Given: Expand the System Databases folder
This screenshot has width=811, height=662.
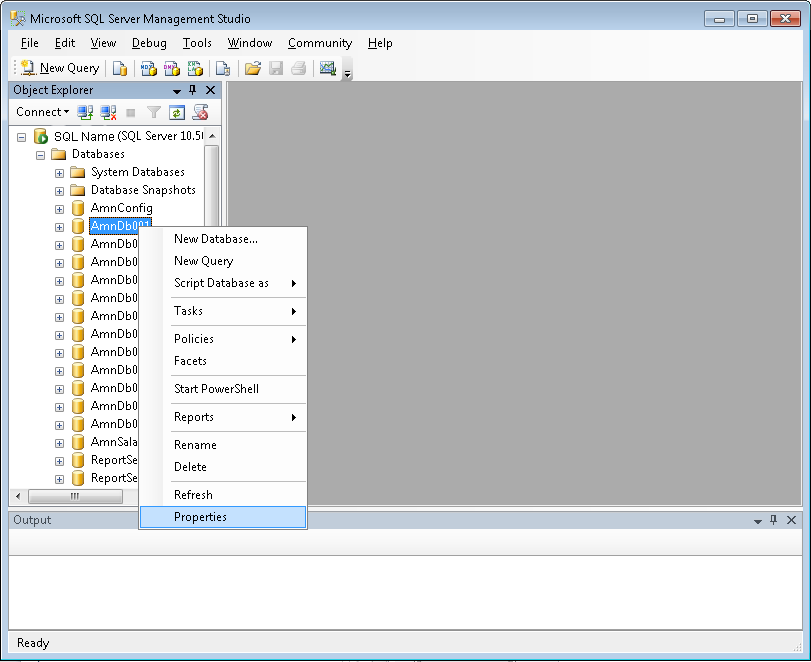Looking at the screenshot, I should coord(59,173).
